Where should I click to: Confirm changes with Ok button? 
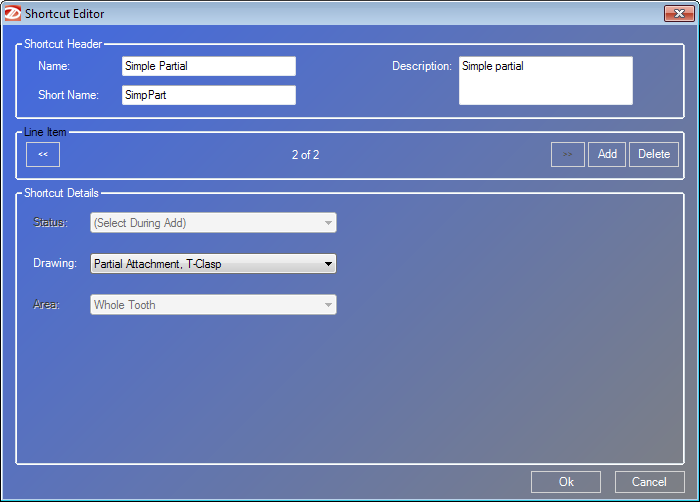pyautogui.click(x=566, y=482)
